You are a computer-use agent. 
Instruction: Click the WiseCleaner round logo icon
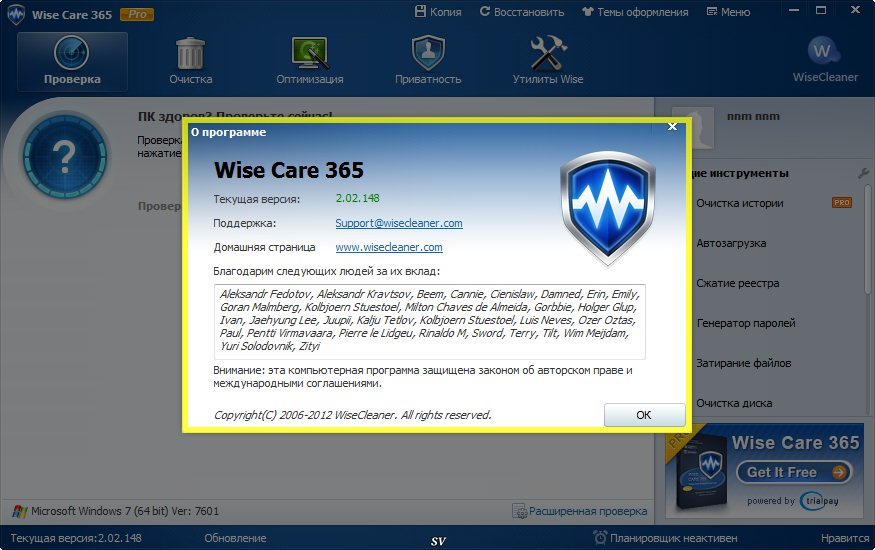(823, 50)
